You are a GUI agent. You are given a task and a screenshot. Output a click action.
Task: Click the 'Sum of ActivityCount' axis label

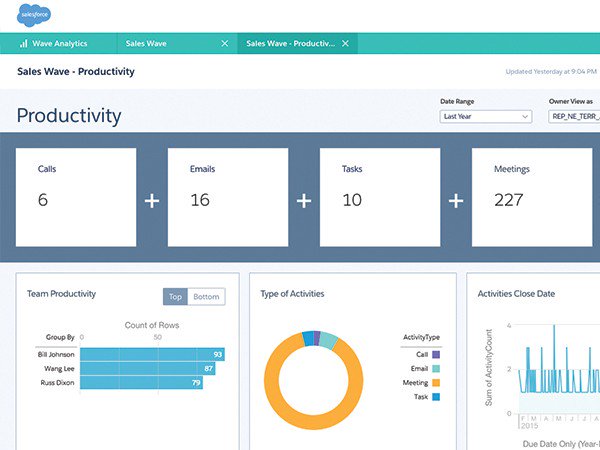click(489, 367)
